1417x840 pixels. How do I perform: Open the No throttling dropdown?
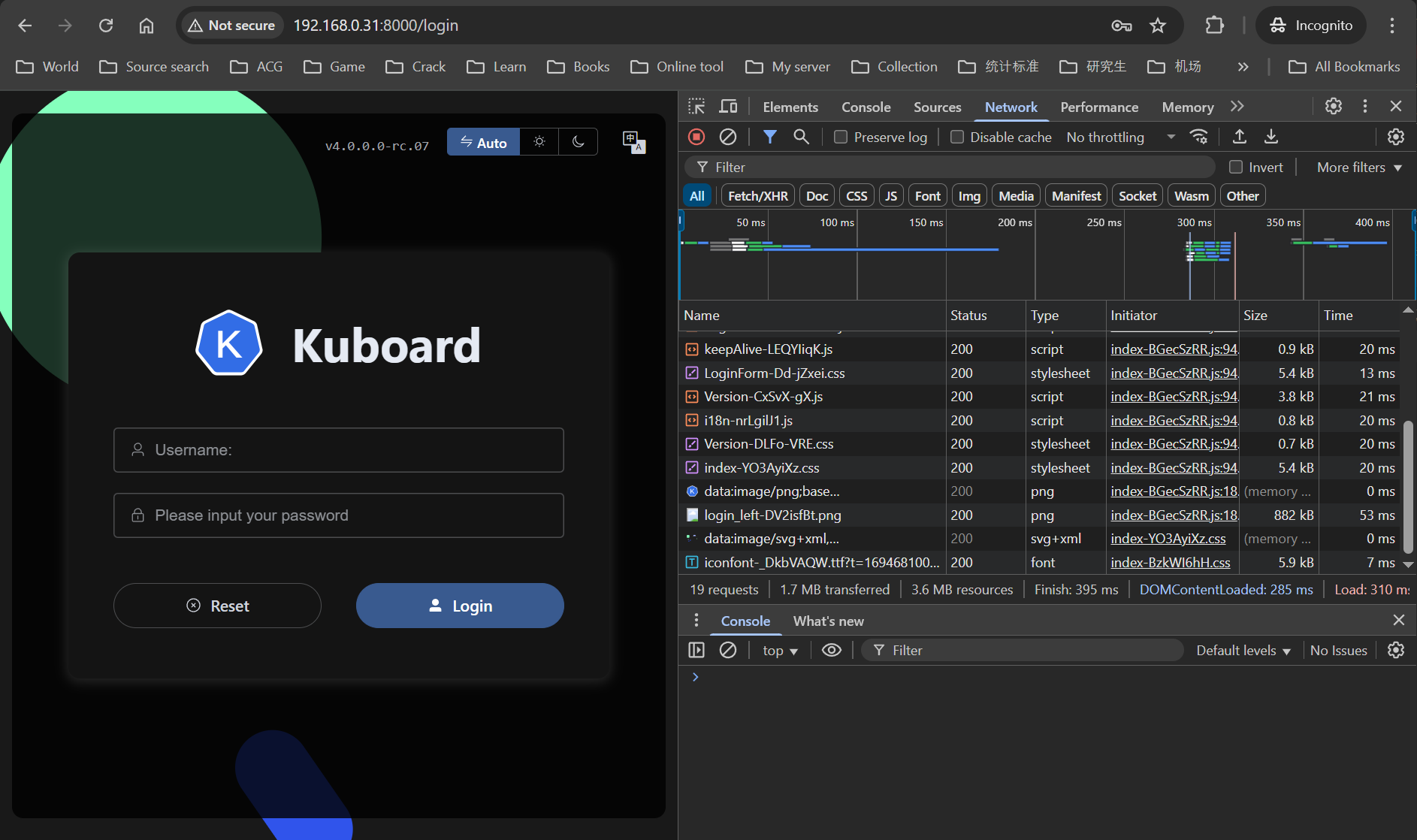(1120, 137)
